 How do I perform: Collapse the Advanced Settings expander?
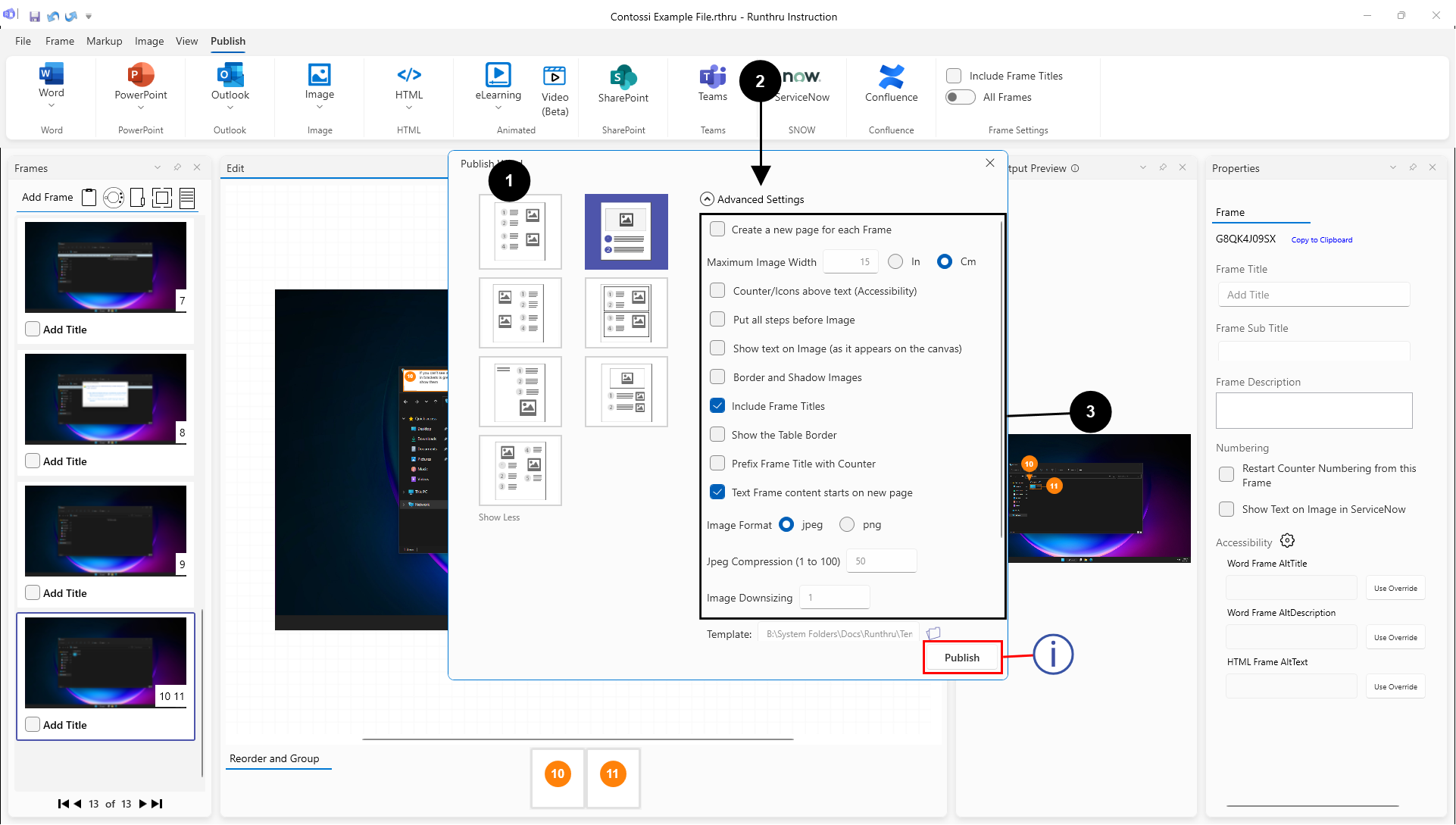pyautogui.click(x=707, y=199)
